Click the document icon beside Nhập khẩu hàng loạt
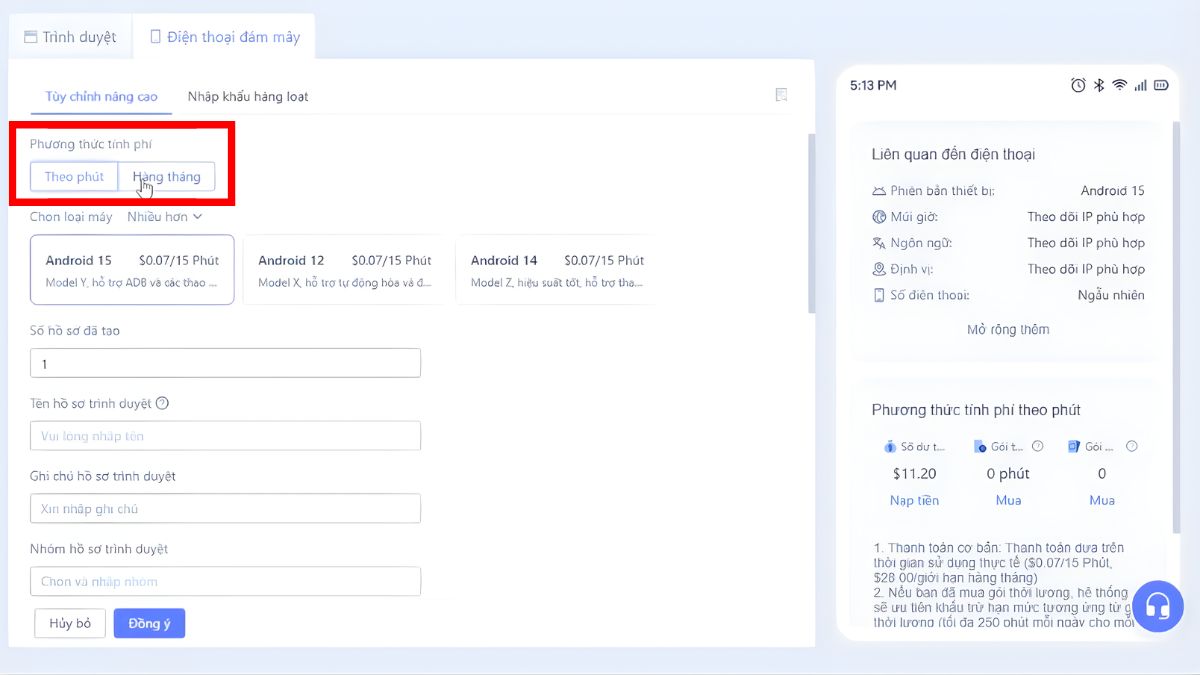This screenshot has width=1200, height=675. pos(781,95)
